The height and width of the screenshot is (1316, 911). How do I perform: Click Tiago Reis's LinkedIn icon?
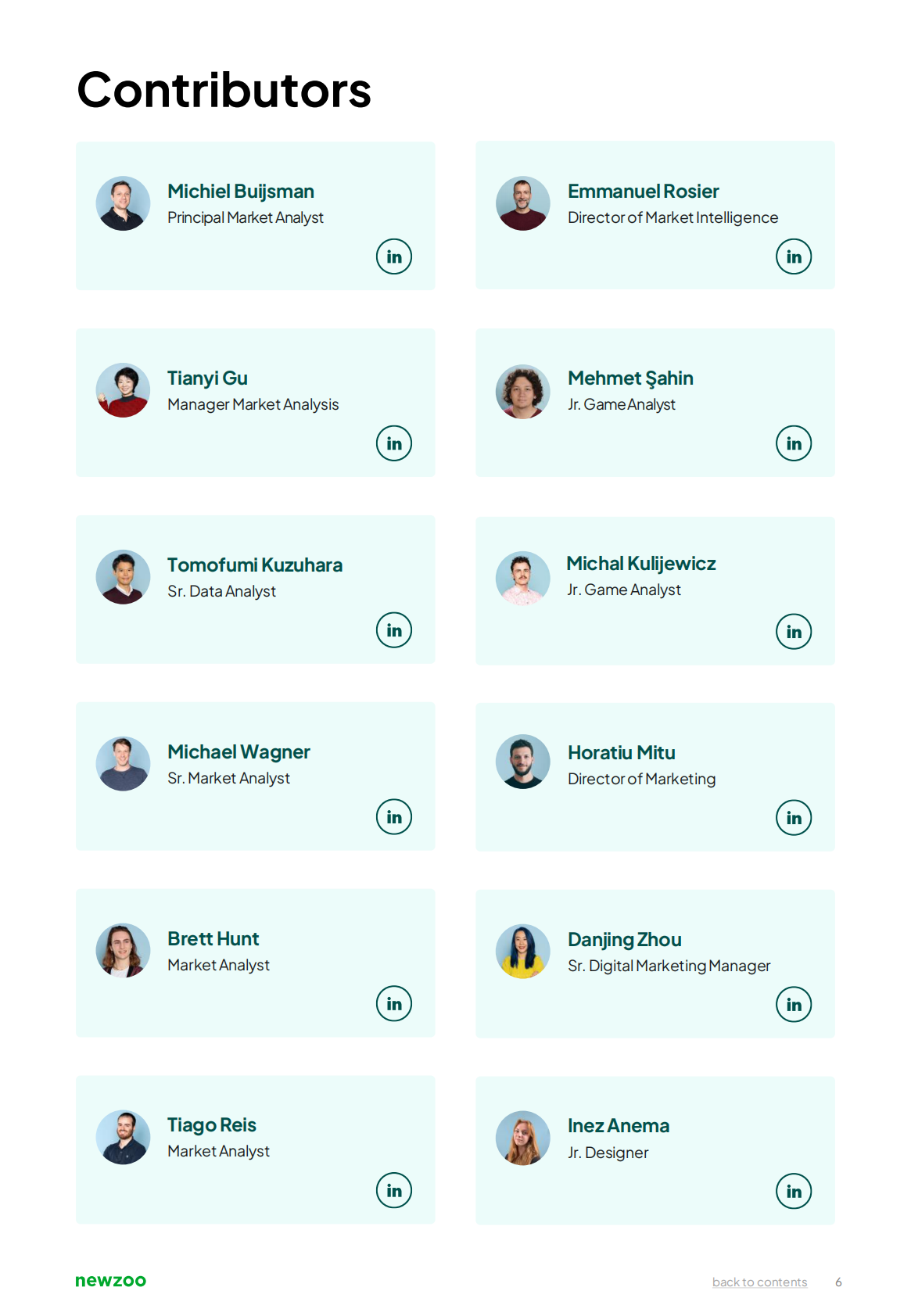pyautogui.click(x=394, y=1191)
